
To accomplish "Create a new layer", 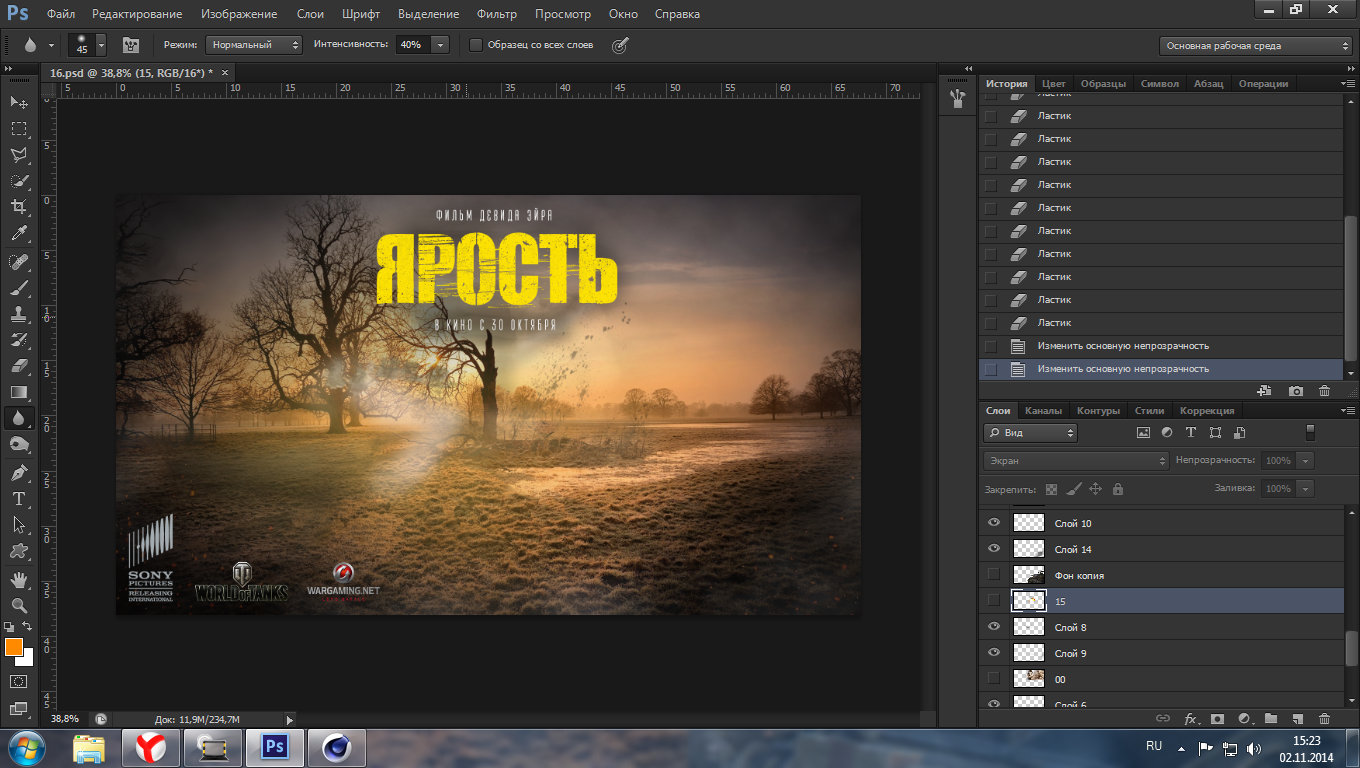I will 1297,718.
